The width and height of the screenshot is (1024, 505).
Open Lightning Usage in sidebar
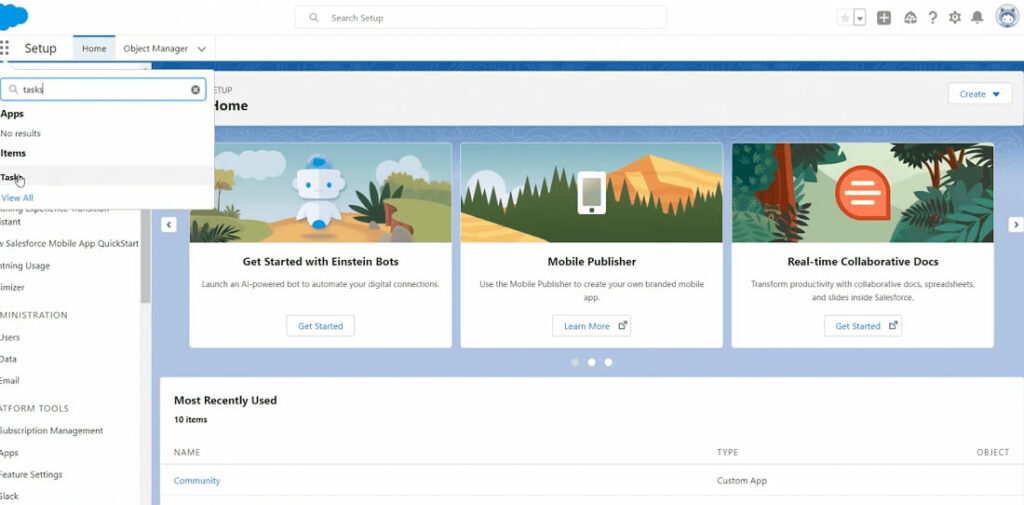click(25, 266)
